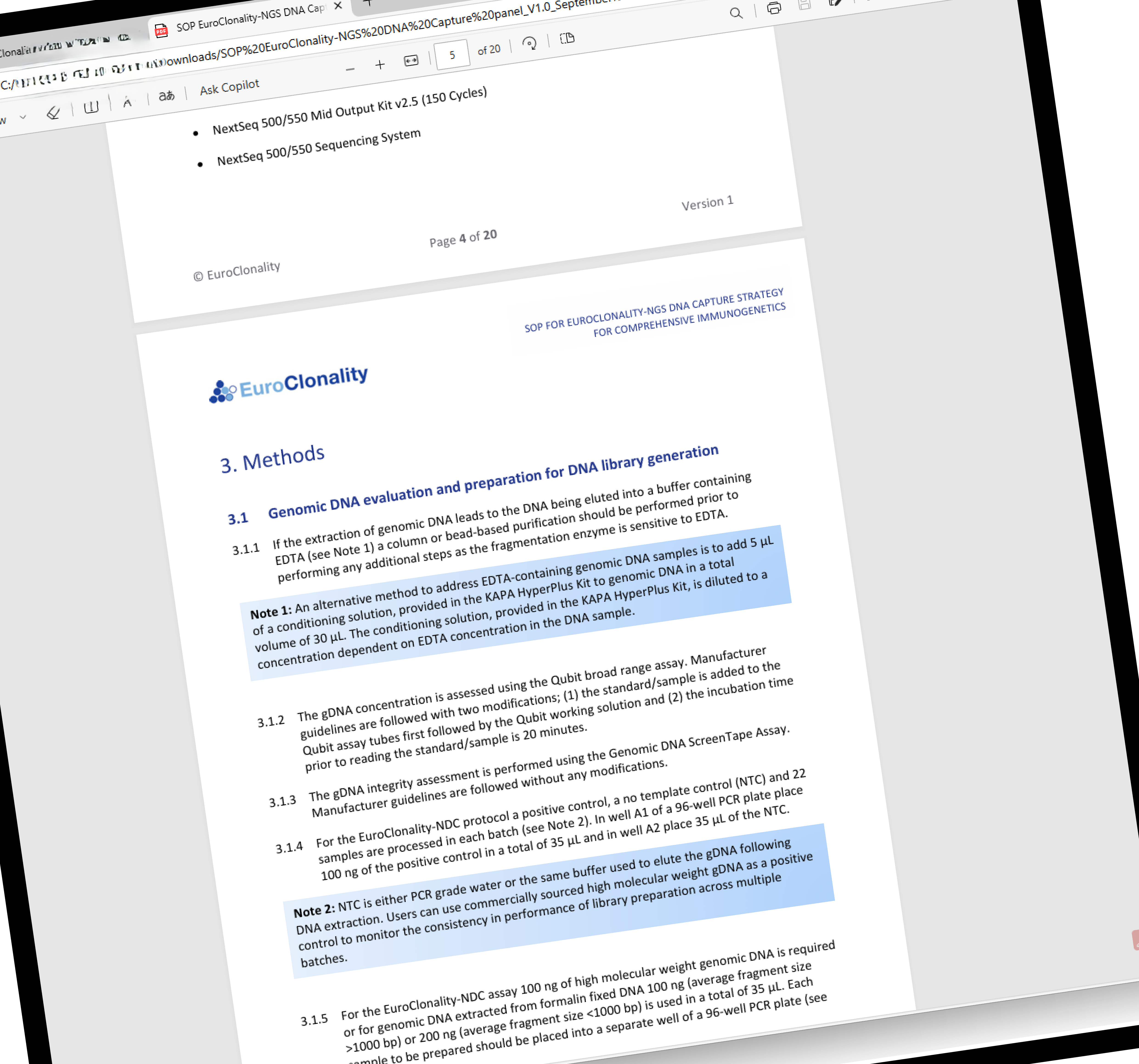Open the page view icon
The height and width of the screenshot is (1064, 1139).
point(567,38)
